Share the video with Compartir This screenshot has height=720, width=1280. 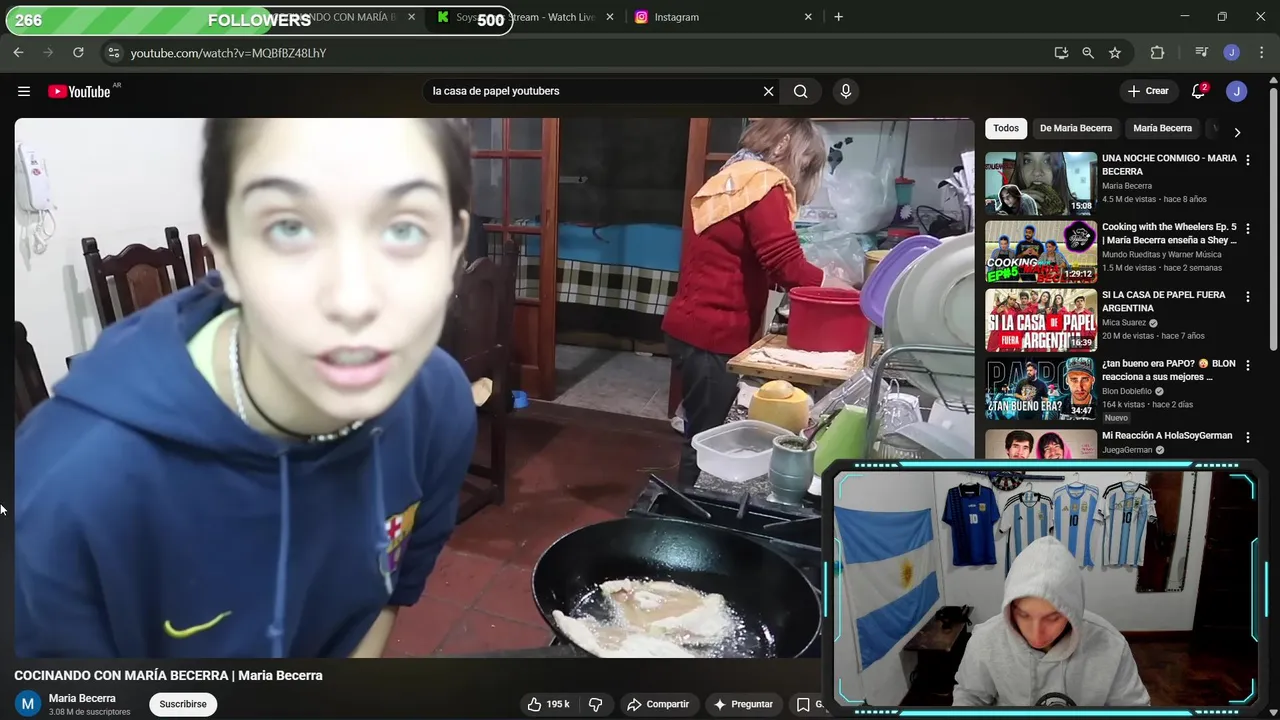(657, 704)
